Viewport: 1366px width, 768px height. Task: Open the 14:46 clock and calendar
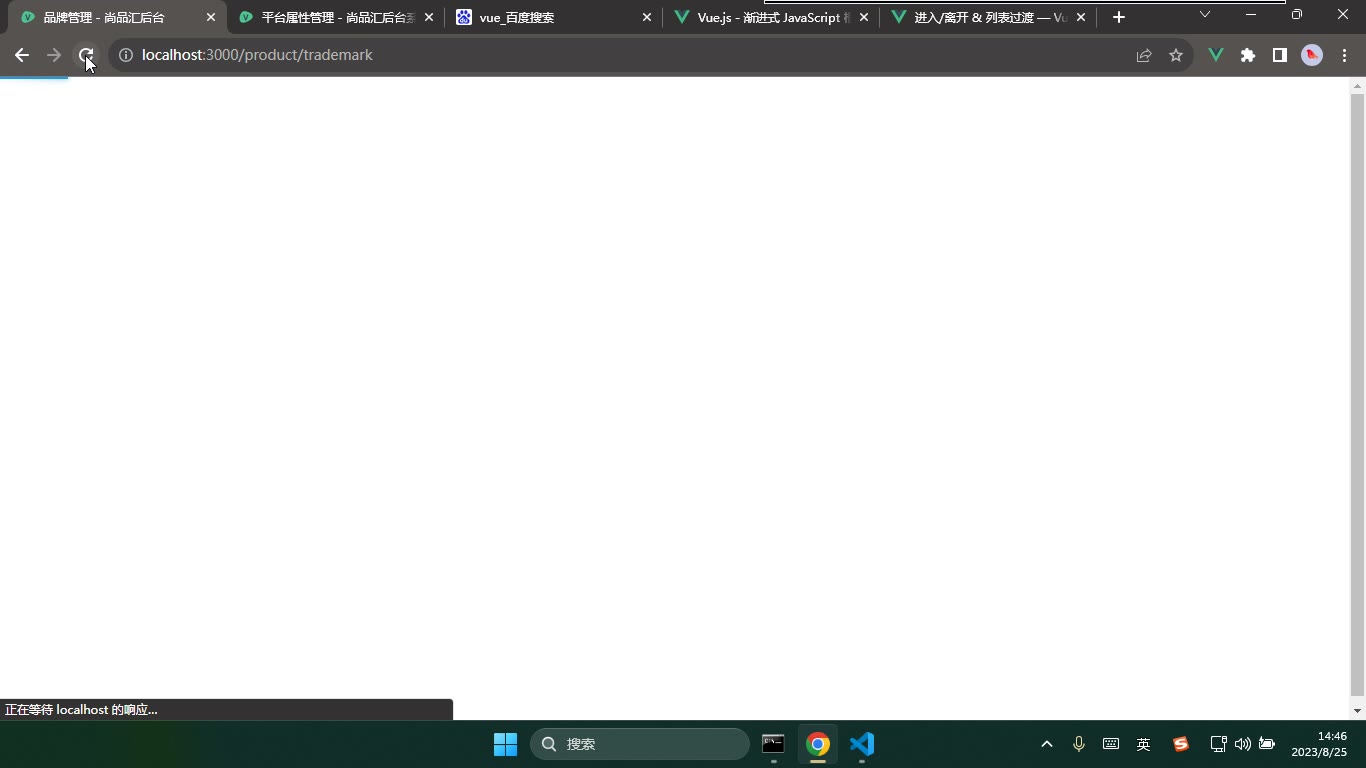click(1319, 744)
